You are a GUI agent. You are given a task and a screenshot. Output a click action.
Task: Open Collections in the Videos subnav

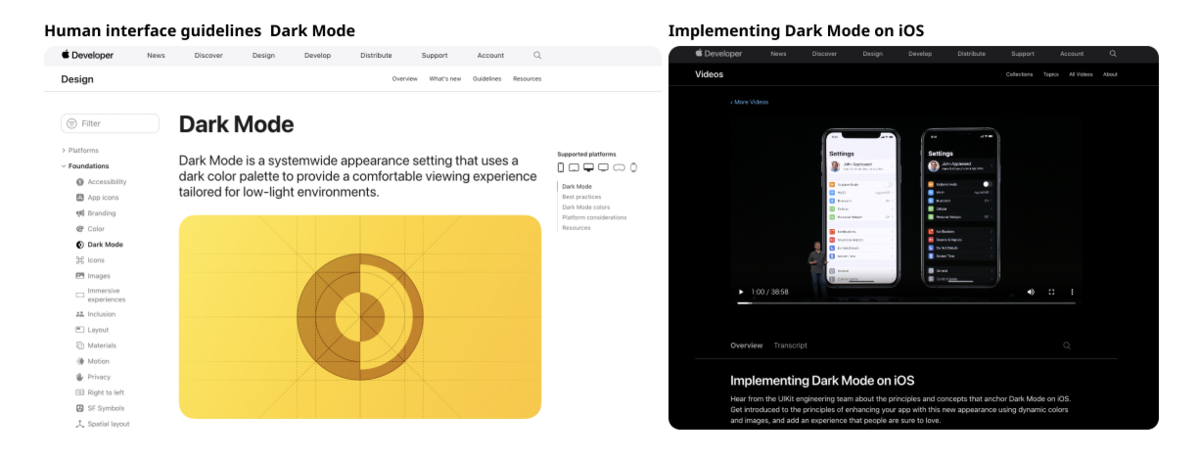pyautogui.click(x=1019, y=74)
